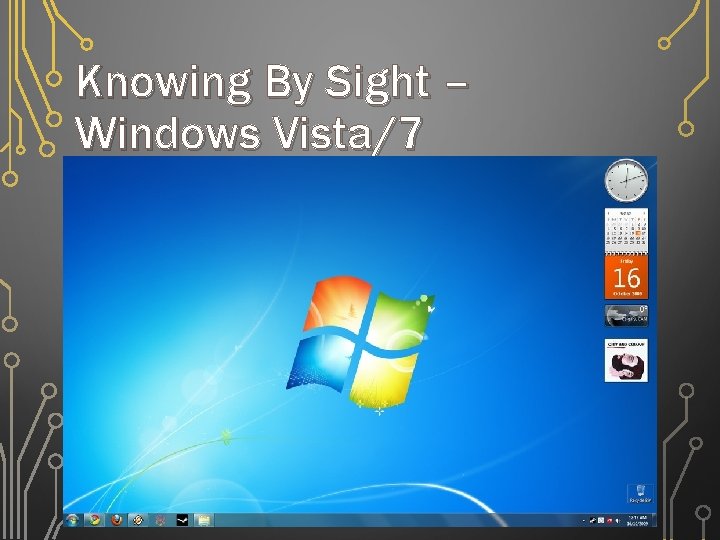Open the Windows Start orb

click(x=73, y=520)
